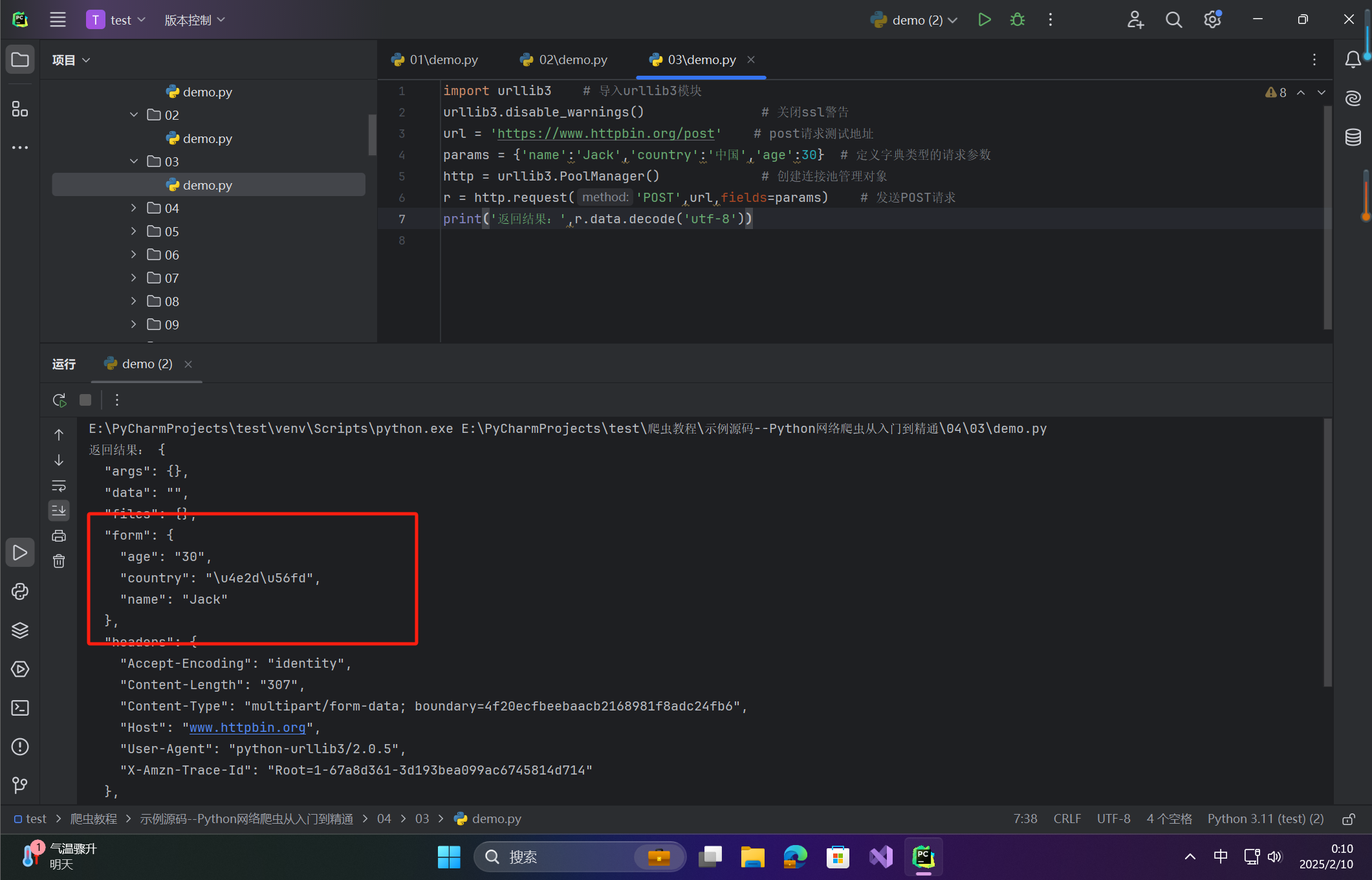Image resolution: width=1372 pixels, height=880 pixels.
Task: Click the Debug bug icon
Action: tap(1018, 20)
